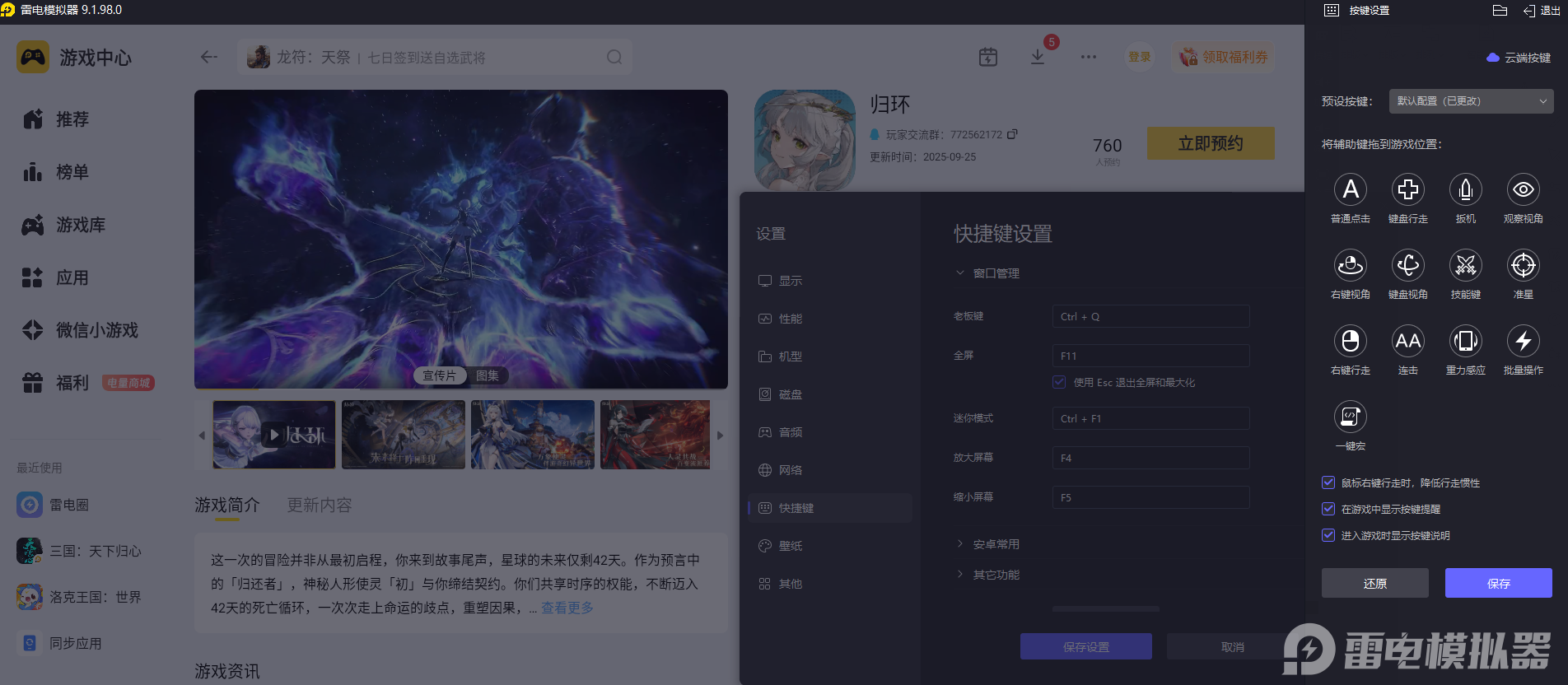Edit the 迷你模式 shortcut field
This screenshot has height=685, width=1568.
1150,418
